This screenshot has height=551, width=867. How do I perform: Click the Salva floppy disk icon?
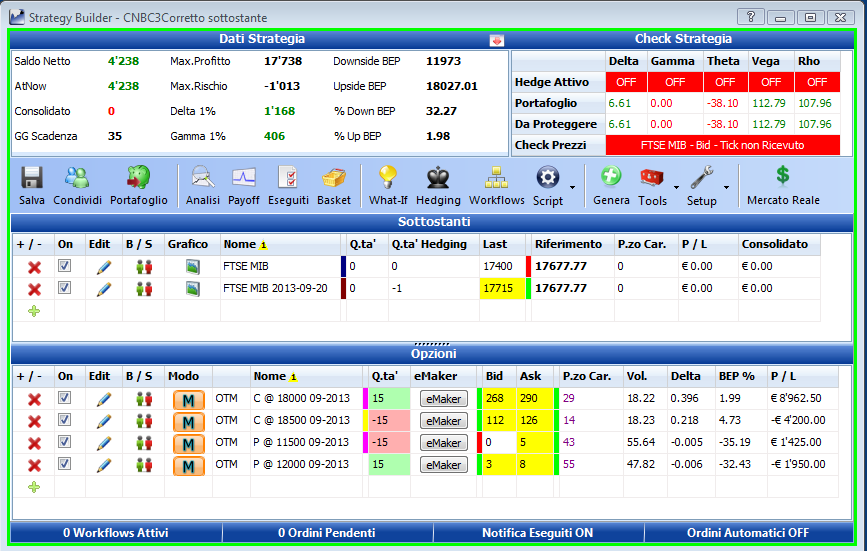click(32, 179)
